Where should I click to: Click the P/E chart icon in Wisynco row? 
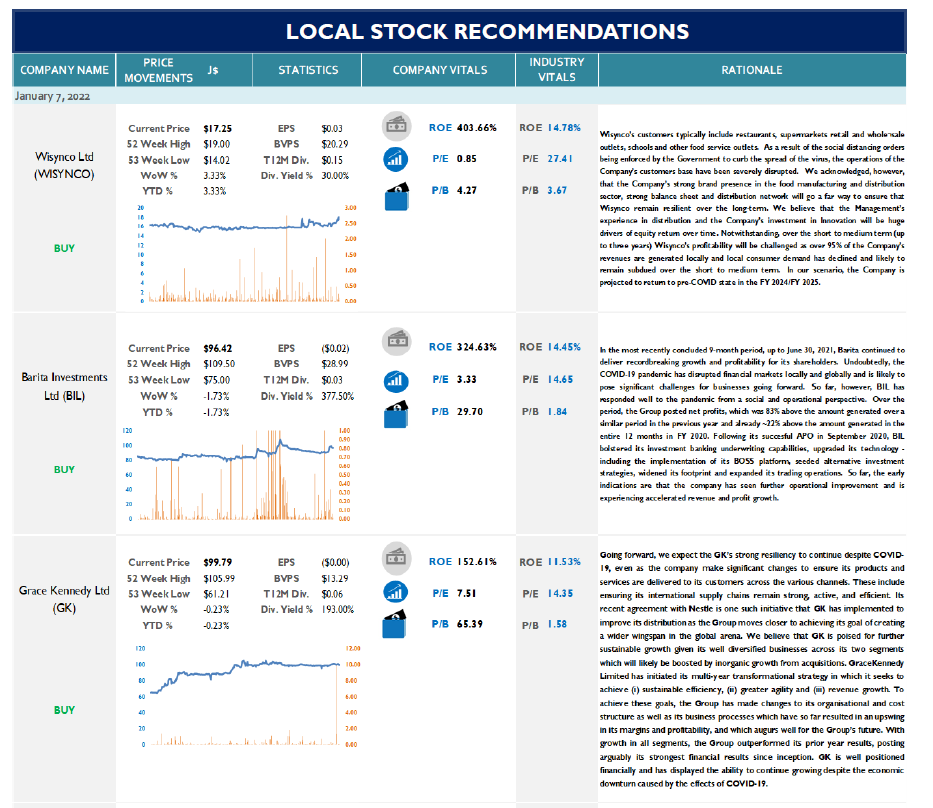click(396, 159)
